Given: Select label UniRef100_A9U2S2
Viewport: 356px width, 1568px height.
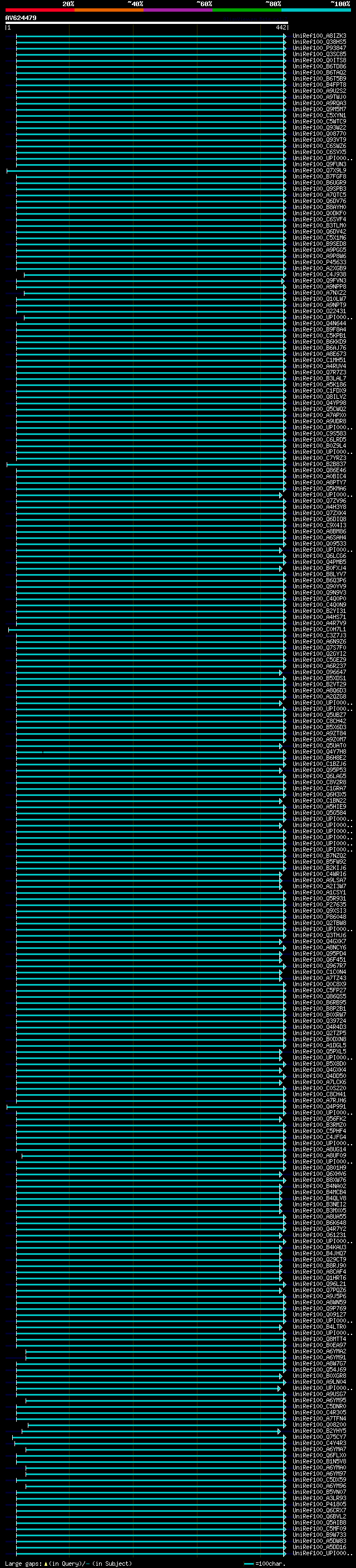Looking at the screenshot, I should tap(319, 91).
